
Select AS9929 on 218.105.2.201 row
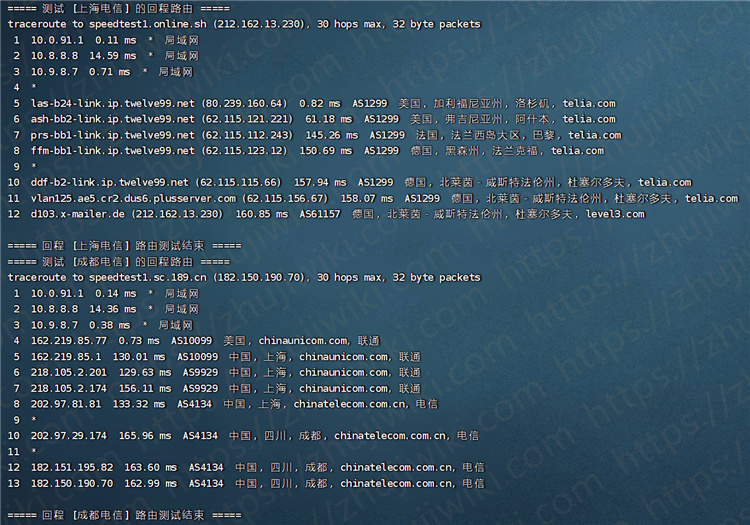[200, 372]
